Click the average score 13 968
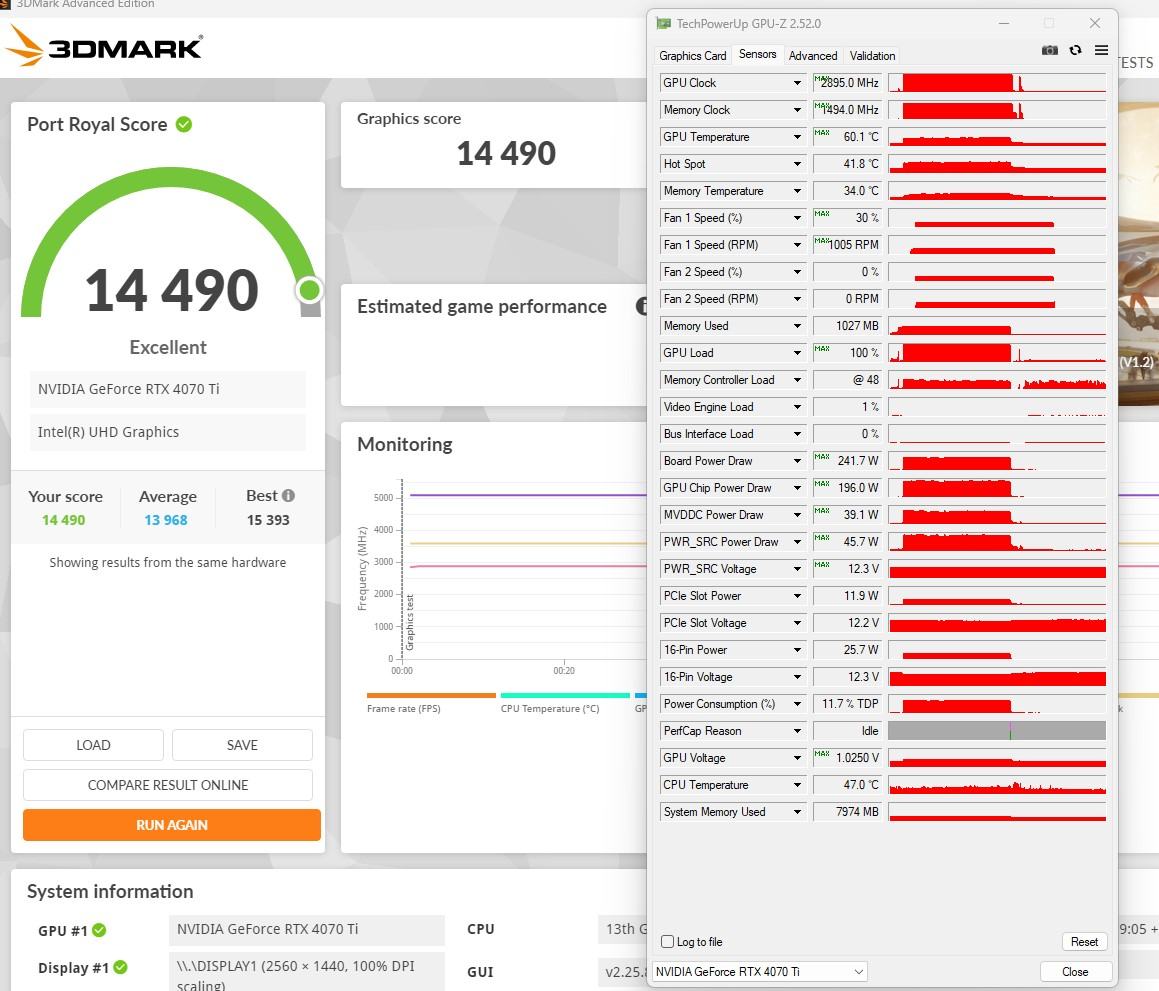The width and height of the screenshot is (1159, 991). pos(166,520)
